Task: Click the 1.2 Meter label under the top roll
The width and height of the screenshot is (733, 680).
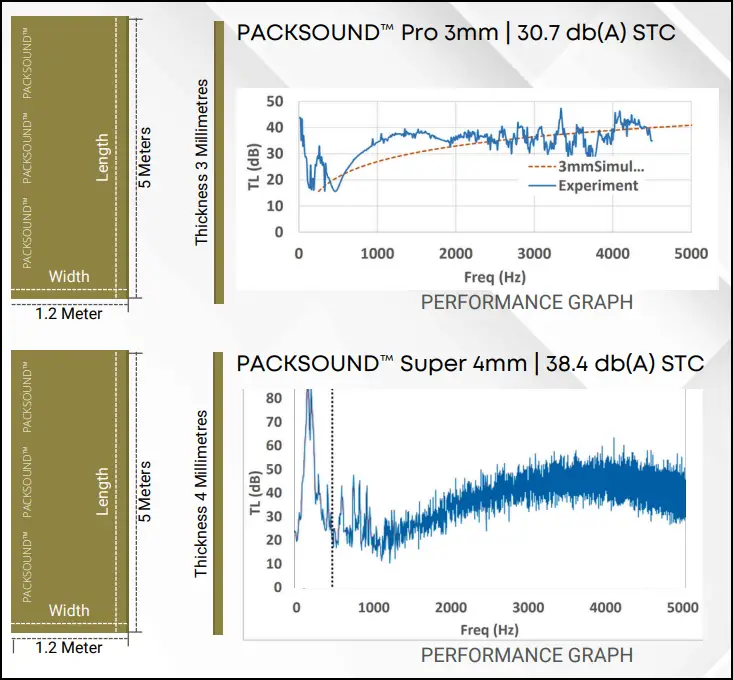Action: coord(69,314)
